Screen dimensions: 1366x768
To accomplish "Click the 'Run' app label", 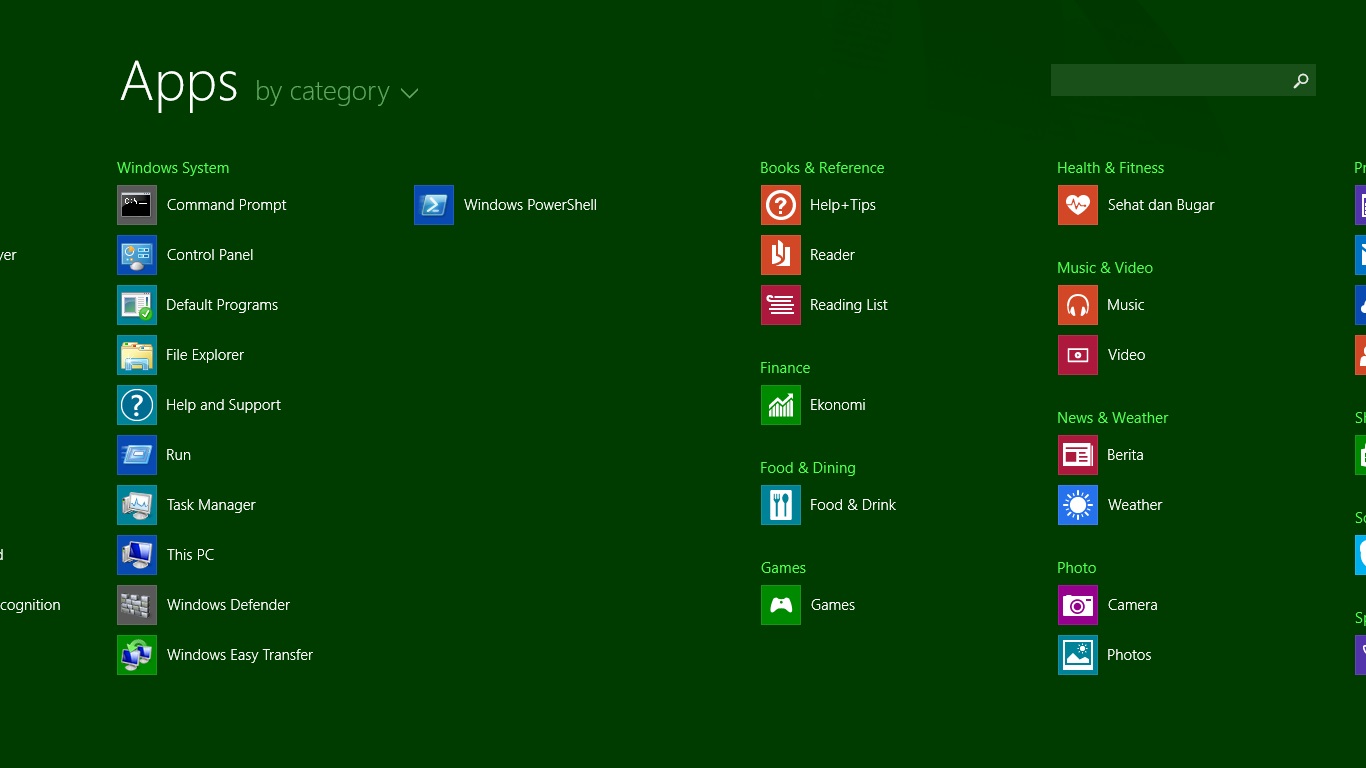I will [x=178, y=455].
